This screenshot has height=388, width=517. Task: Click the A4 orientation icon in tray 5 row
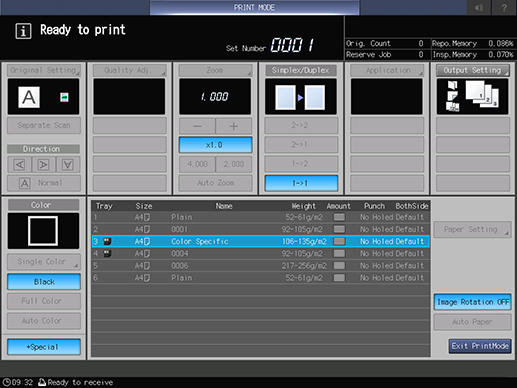[147, 266]
